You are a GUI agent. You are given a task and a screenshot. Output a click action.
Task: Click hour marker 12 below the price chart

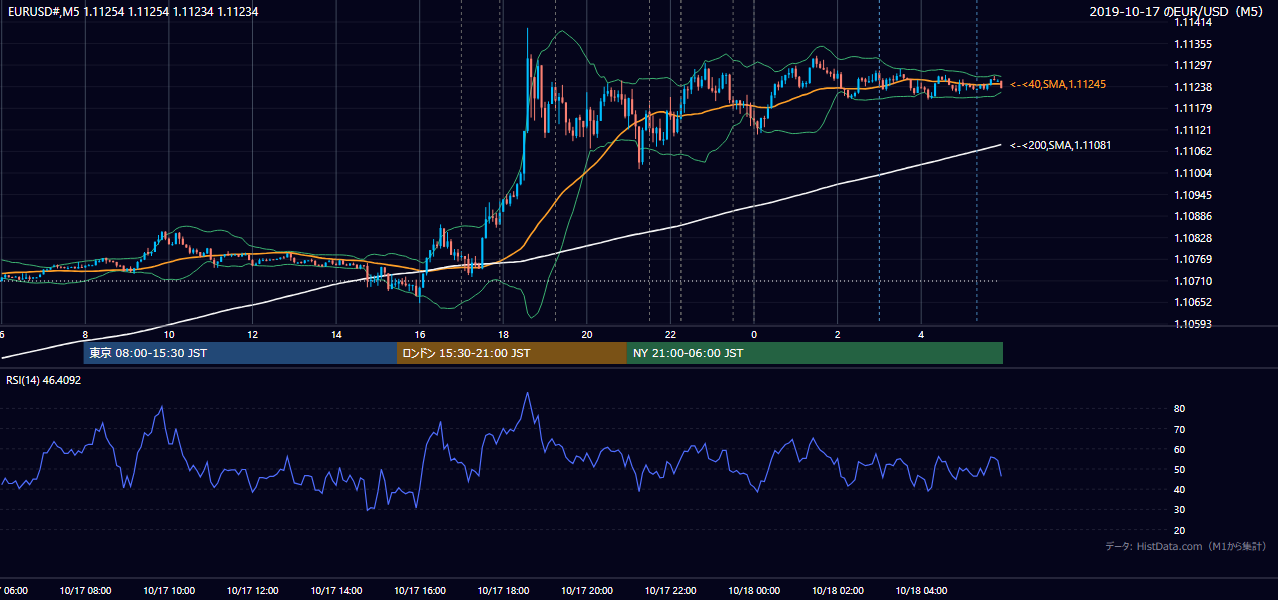coord(252,334)
